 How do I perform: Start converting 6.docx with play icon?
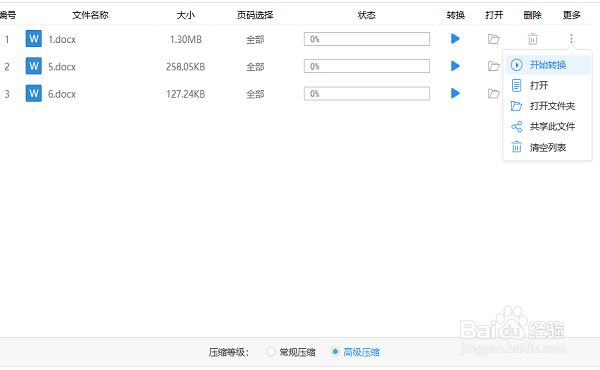pos(455,93)
